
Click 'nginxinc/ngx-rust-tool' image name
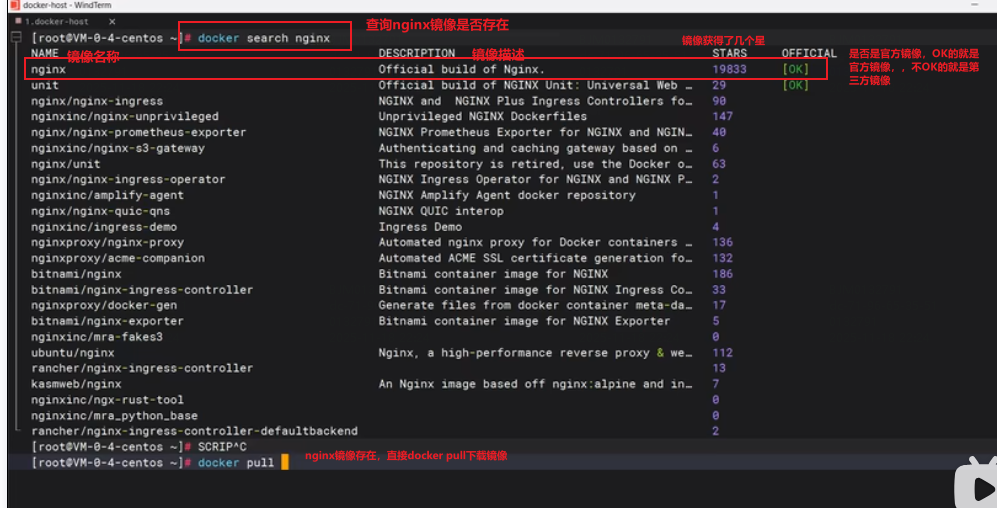click(107, 400)
